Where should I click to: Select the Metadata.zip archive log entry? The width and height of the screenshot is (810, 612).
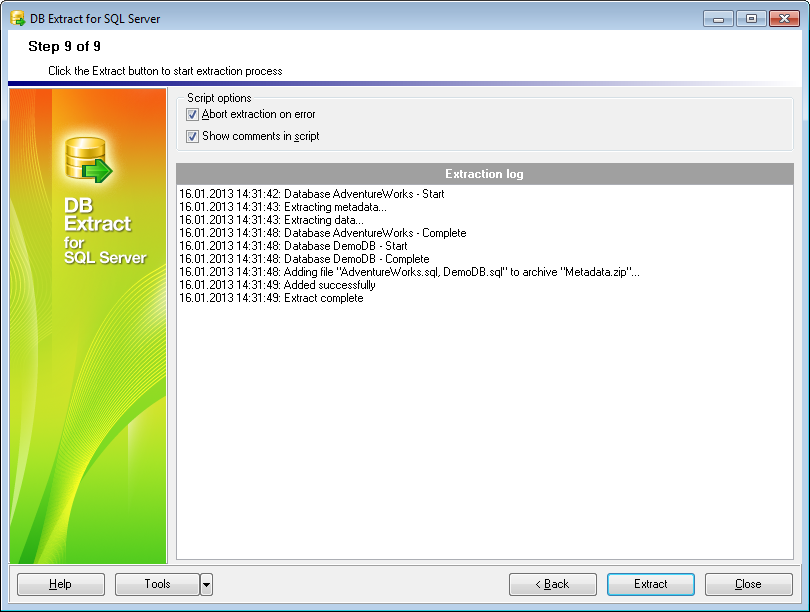click(409, 272)
